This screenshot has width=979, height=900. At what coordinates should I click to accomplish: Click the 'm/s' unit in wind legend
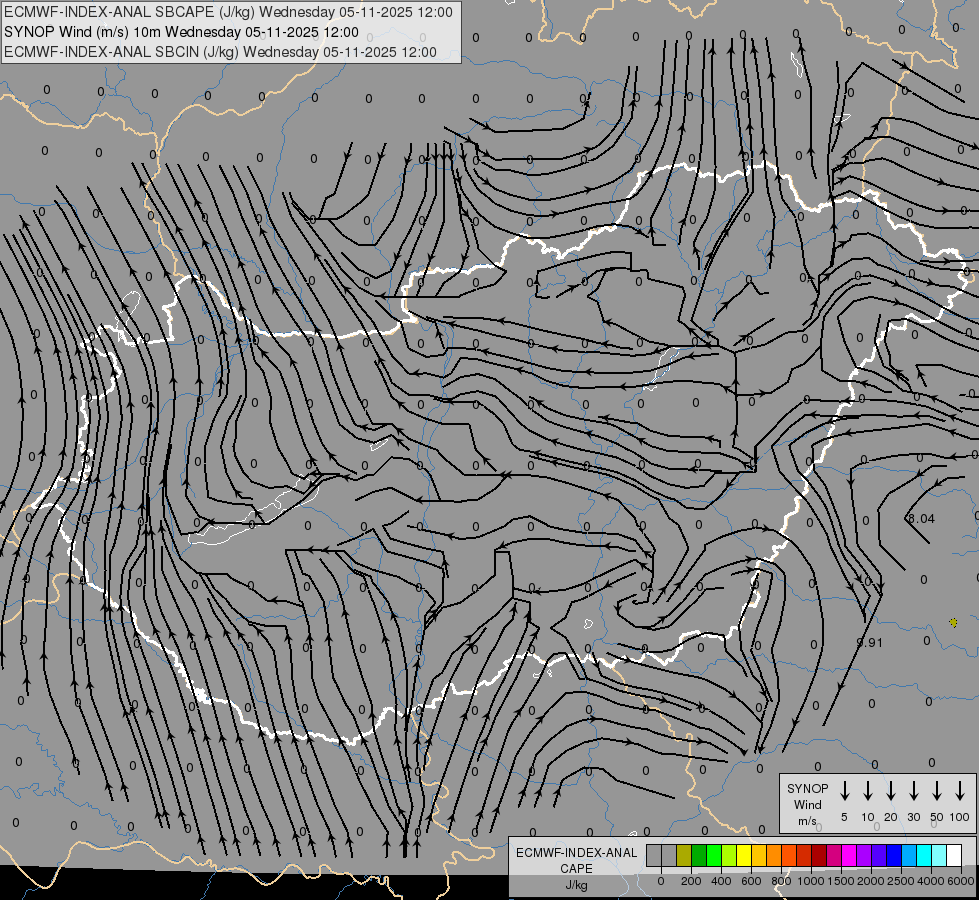tap(807, 821)
